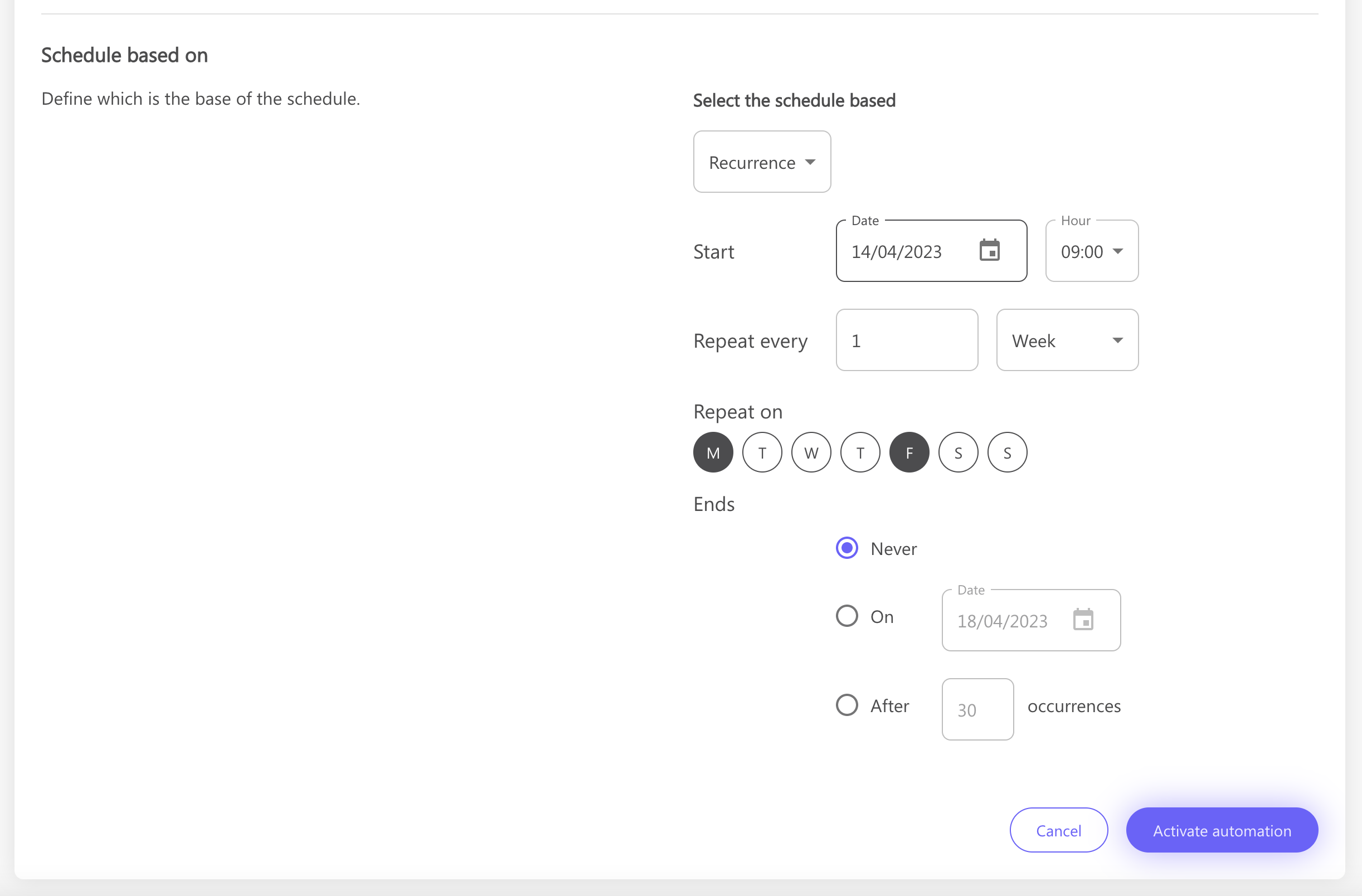Open the Hour 09:00 dropdown
Screen dimensions: 1362x896
[x=1092, y=251]
